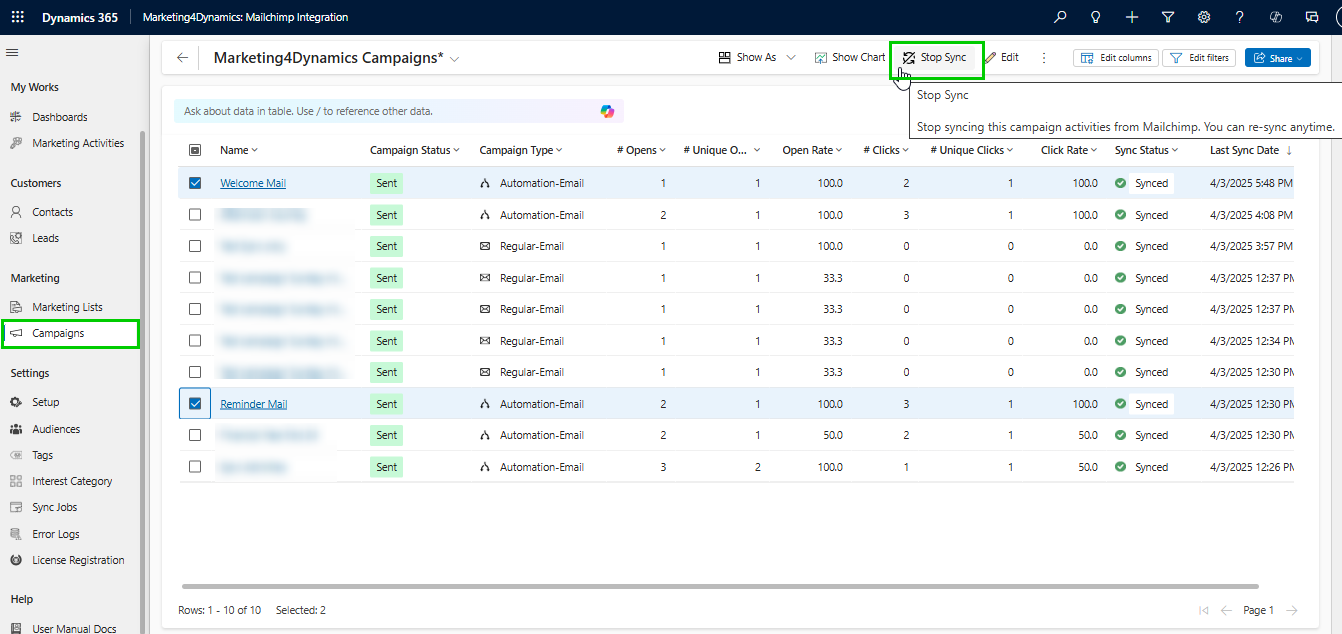Open the Show As dropdown
The image size is (1342, 634).
coord(757,58)
